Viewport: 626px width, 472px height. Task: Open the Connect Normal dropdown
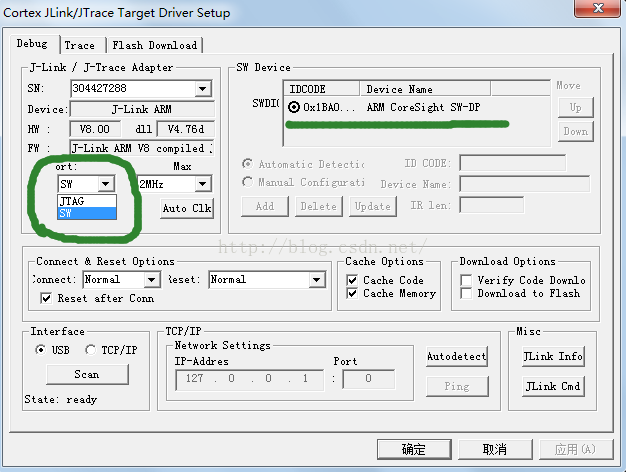pos(152,280)
